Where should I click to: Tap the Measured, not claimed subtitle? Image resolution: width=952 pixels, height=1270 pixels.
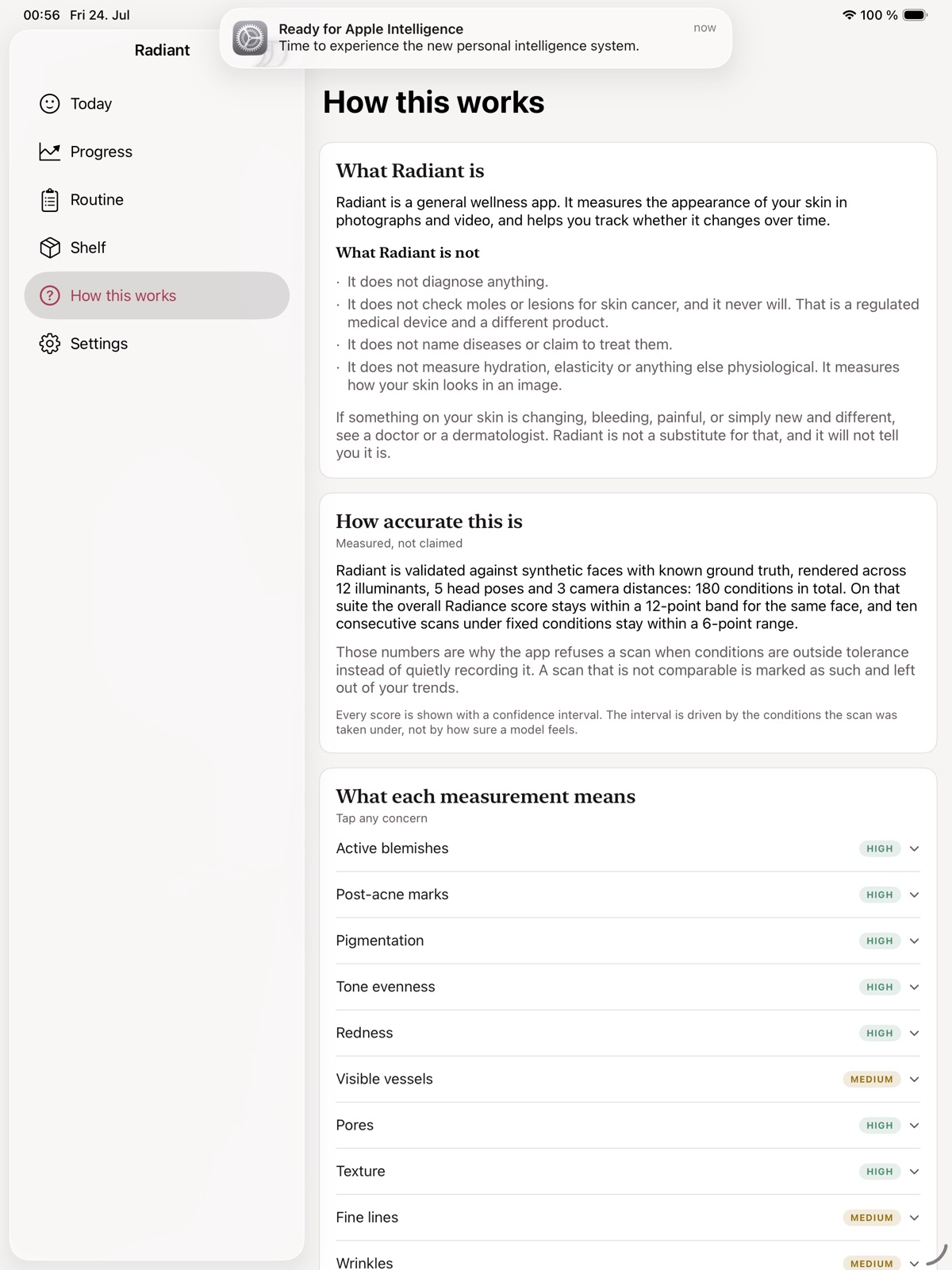point(399,544)
